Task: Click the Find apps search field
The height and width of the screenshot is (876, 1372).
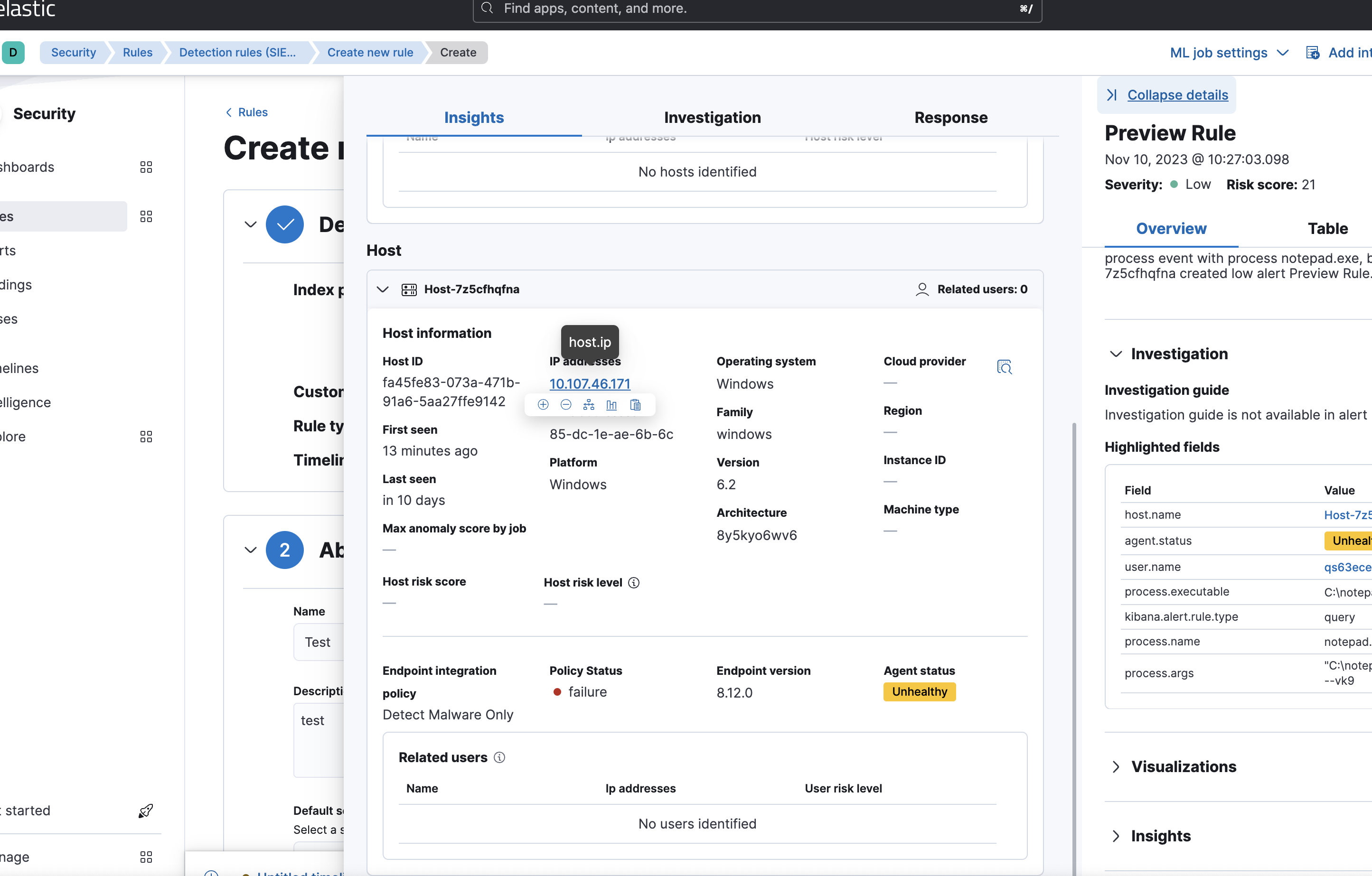Action: pyautogui.click(x=757, y=9)
